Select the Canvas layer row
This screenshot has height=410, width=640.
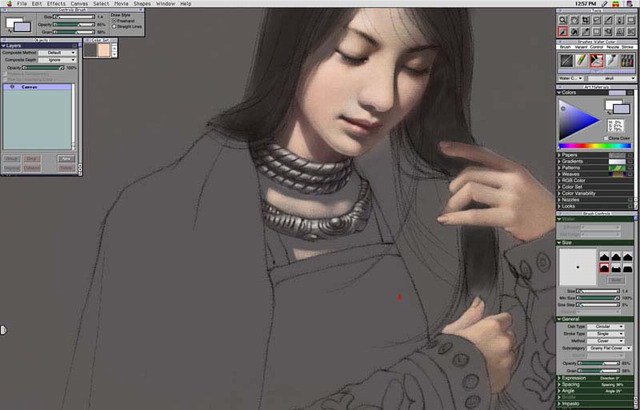pyautogui.click(x=38, y=87)
